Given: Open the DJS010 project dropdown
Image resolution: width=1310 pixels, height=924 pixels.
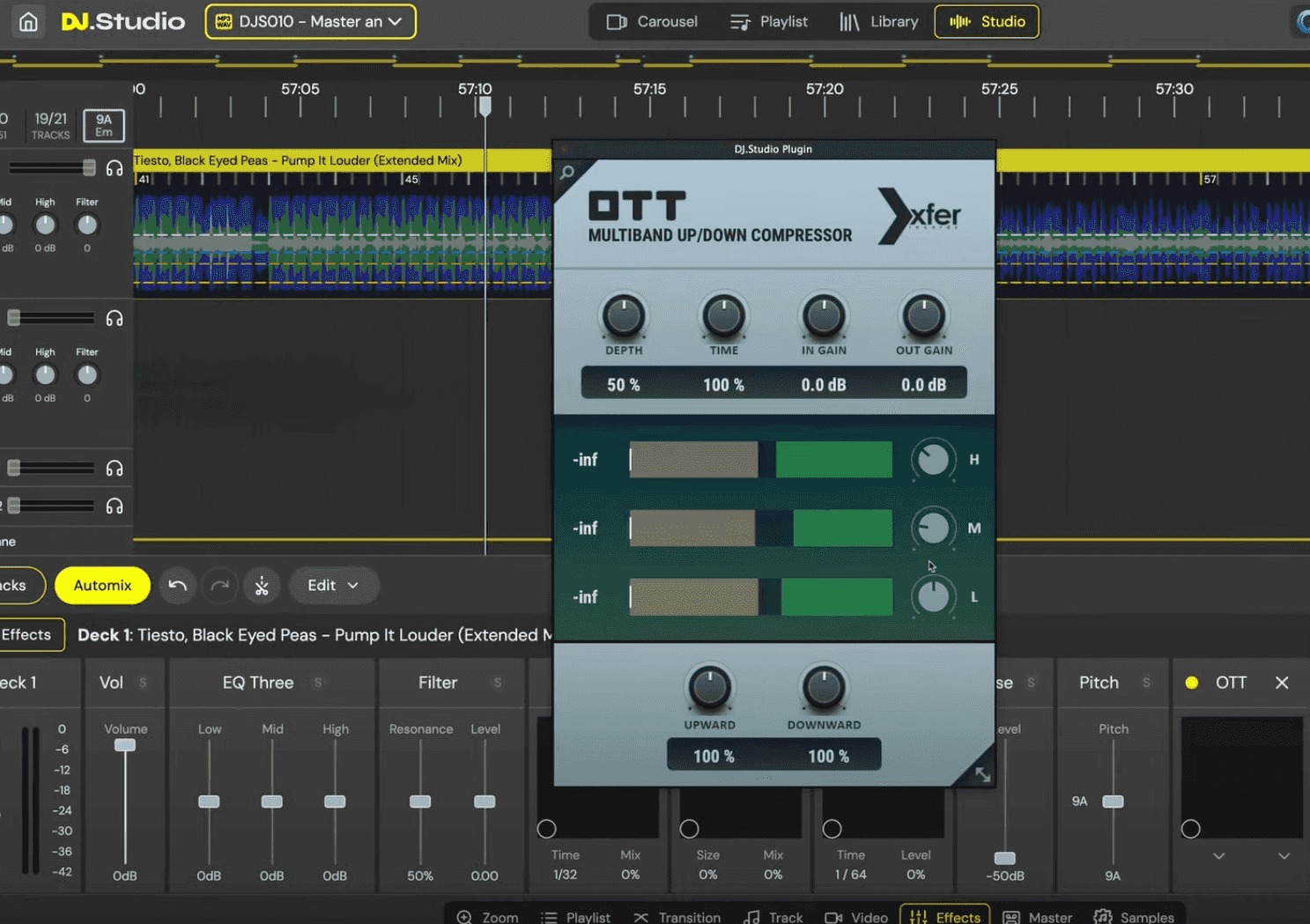Looking at the screenshot, I should (x=310, y=21).
